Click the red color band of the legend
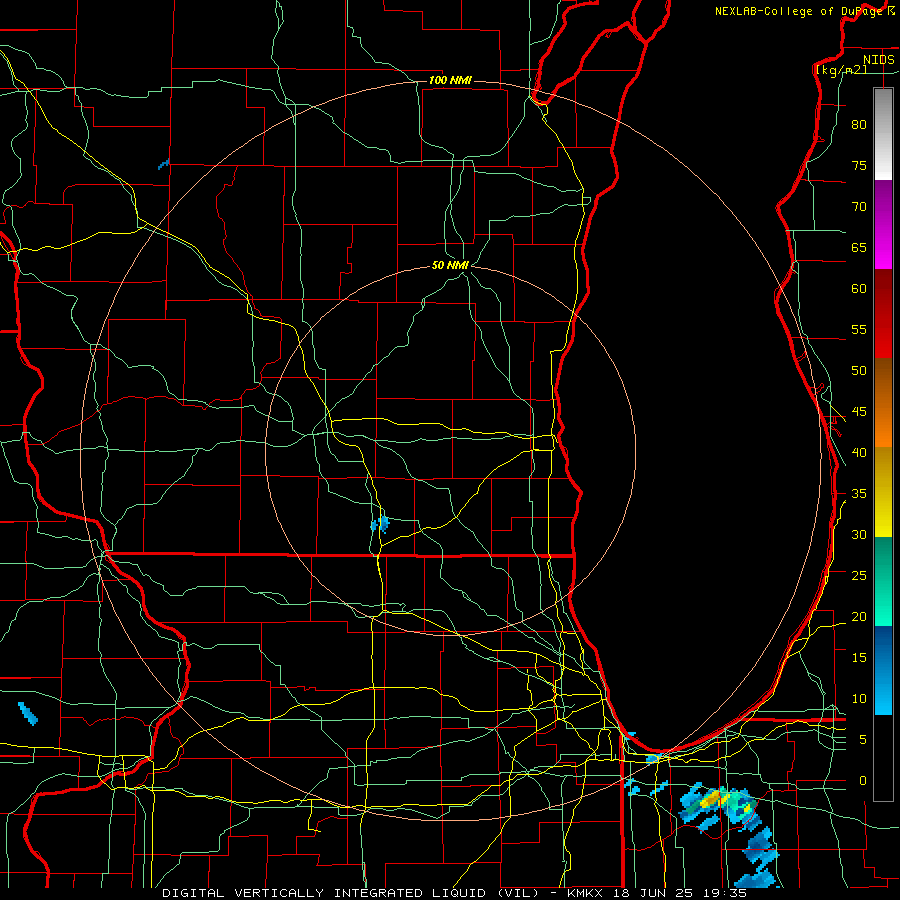This screenshot has height=900, width=900. [883, 313]
